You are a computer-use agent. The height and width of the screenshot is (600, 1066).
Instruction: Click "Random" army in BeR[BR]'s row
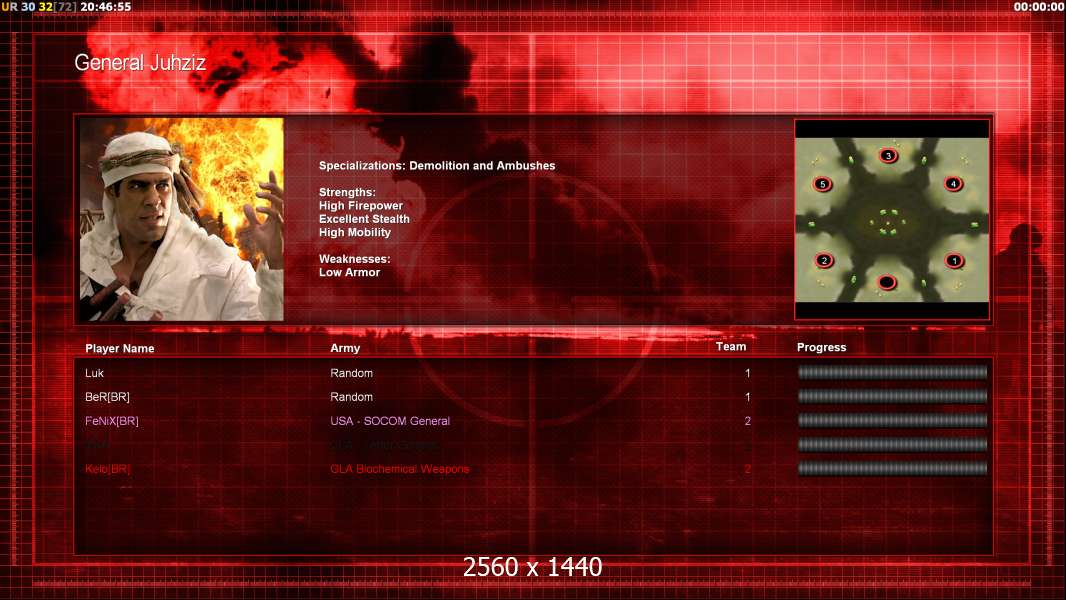click(351, 397)
